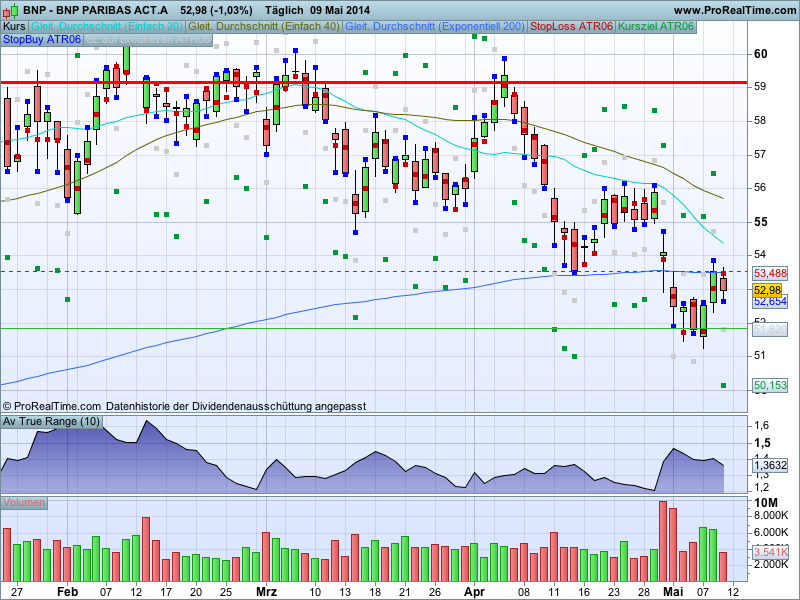Click the volume value tag 3.541K

771,553
